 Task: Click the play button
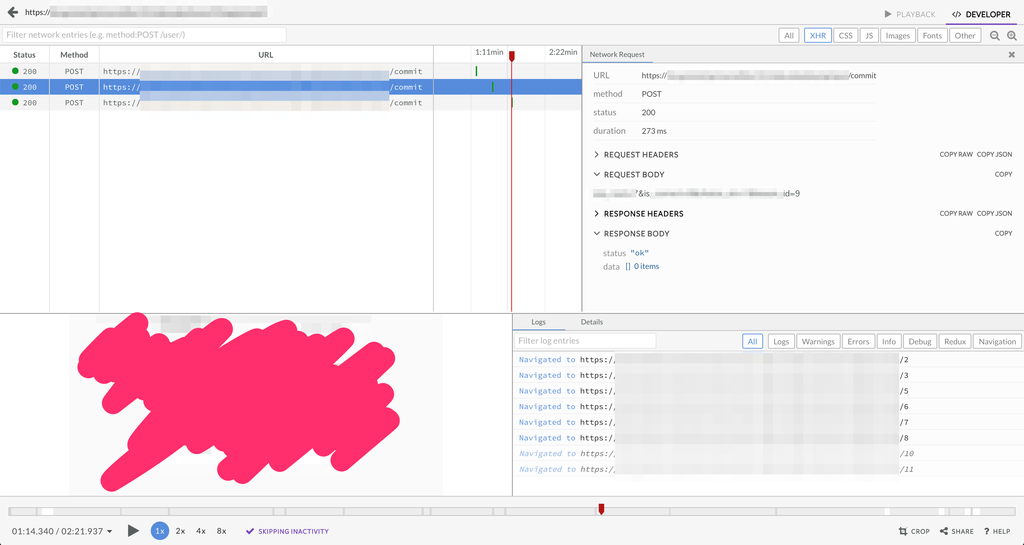pyautogui.click(x=133, y=531)
